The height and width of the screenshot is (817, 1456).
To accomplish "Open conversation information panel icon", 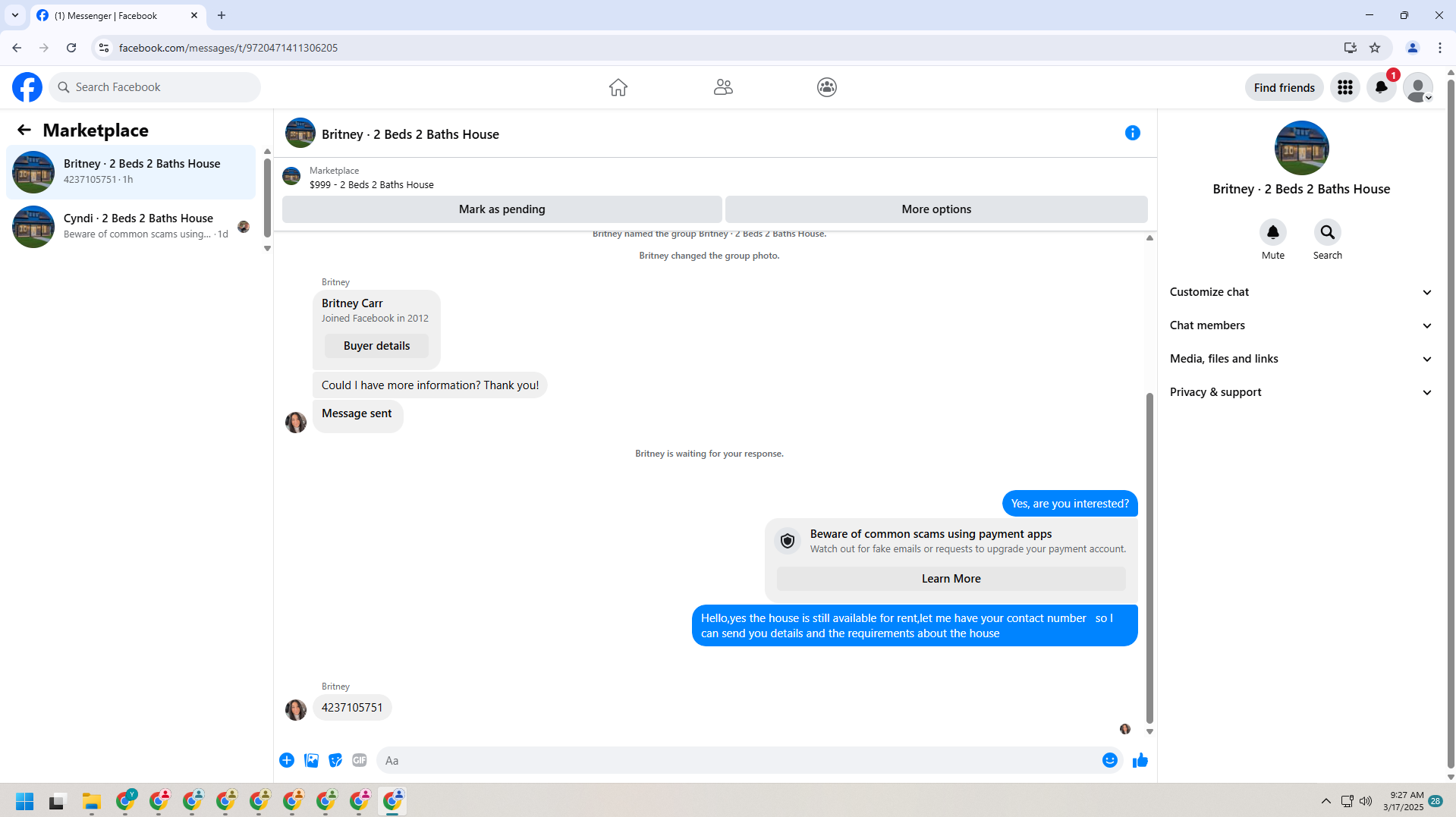I will (x=1133, y=133).
